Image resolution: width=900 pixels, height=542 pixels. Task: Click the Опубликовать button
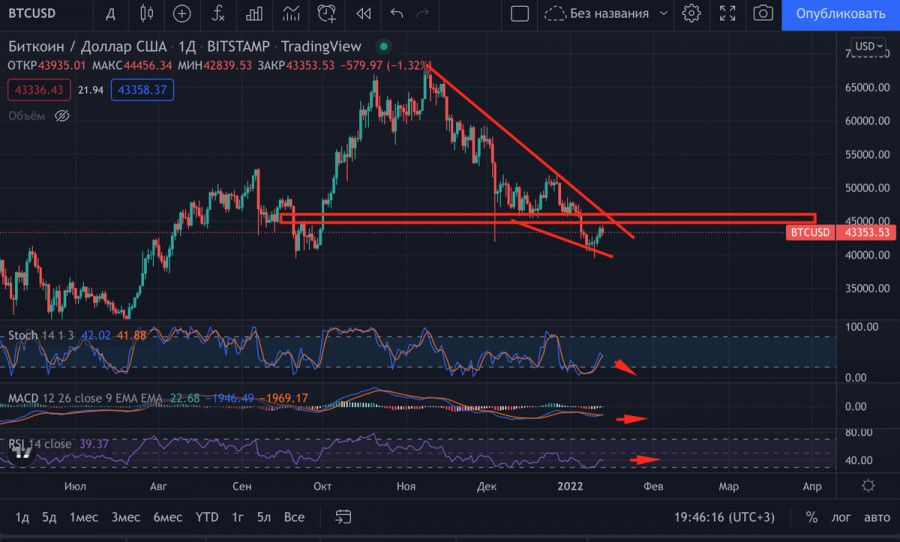click(840, 14)
